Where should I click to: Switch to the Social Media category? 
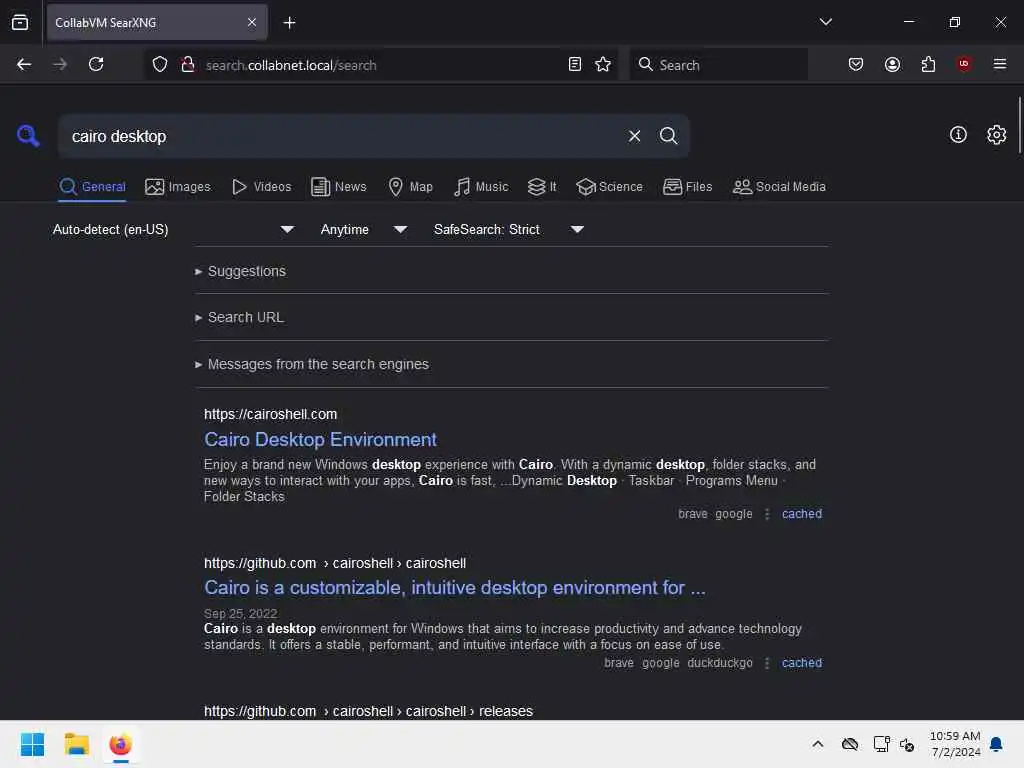tap(779, 187)
